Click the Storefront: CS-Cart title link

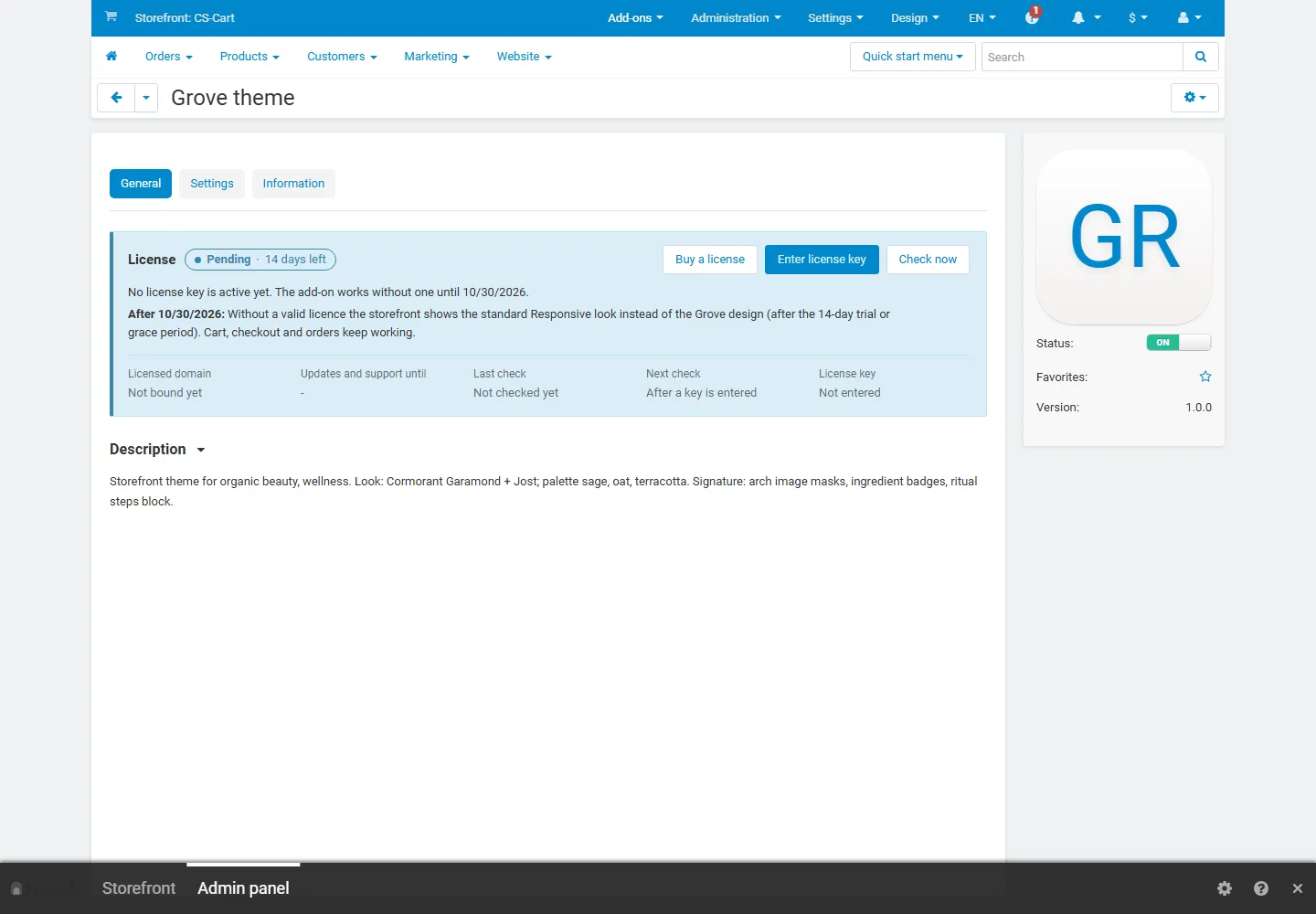(185, 17)
